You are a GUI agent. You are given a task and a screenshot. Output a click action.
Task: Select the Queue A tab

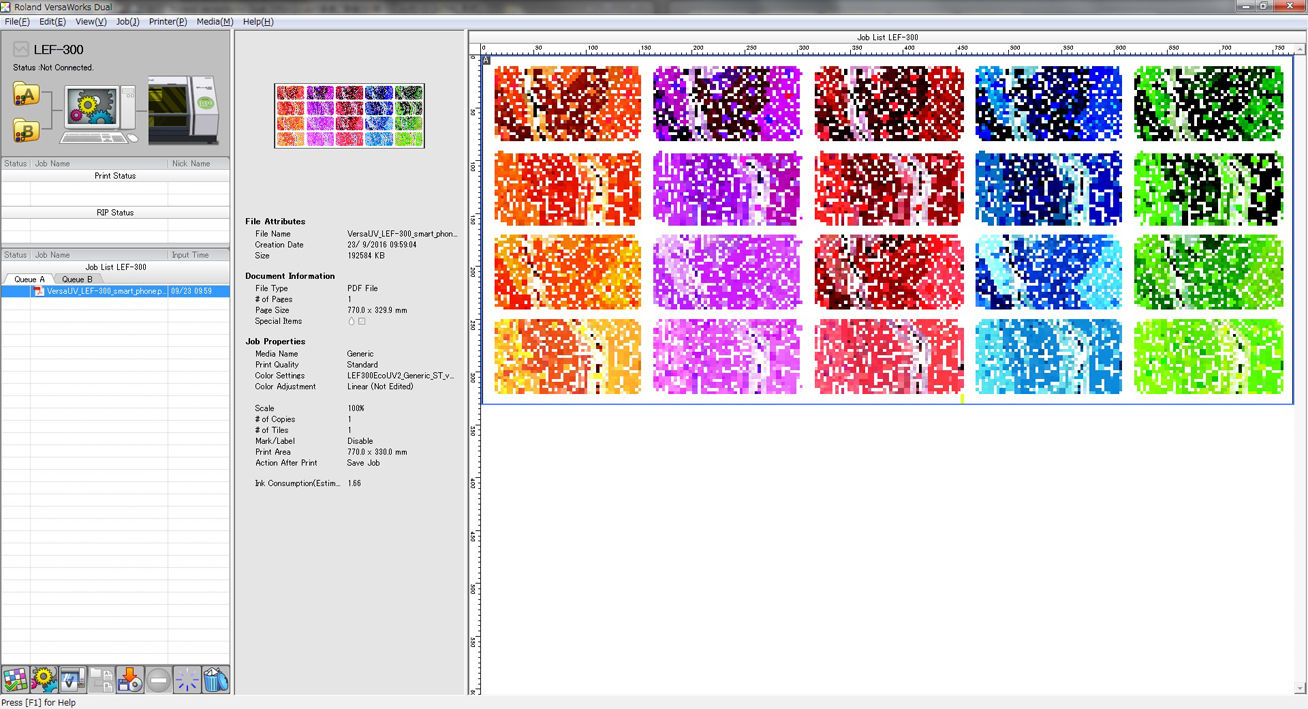coord(29,279)
